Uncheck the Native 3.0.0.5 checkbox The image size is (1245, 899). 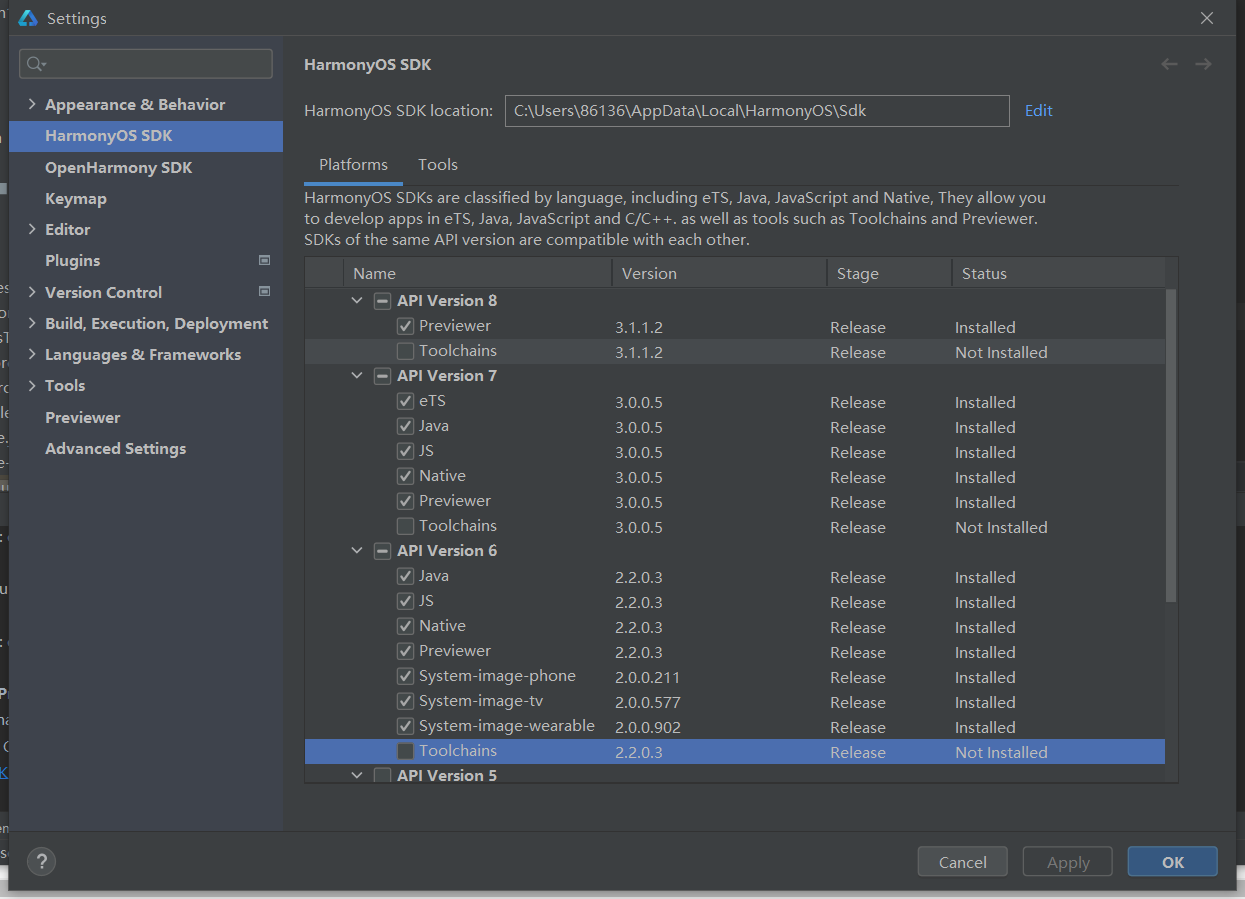pos(405,476)
